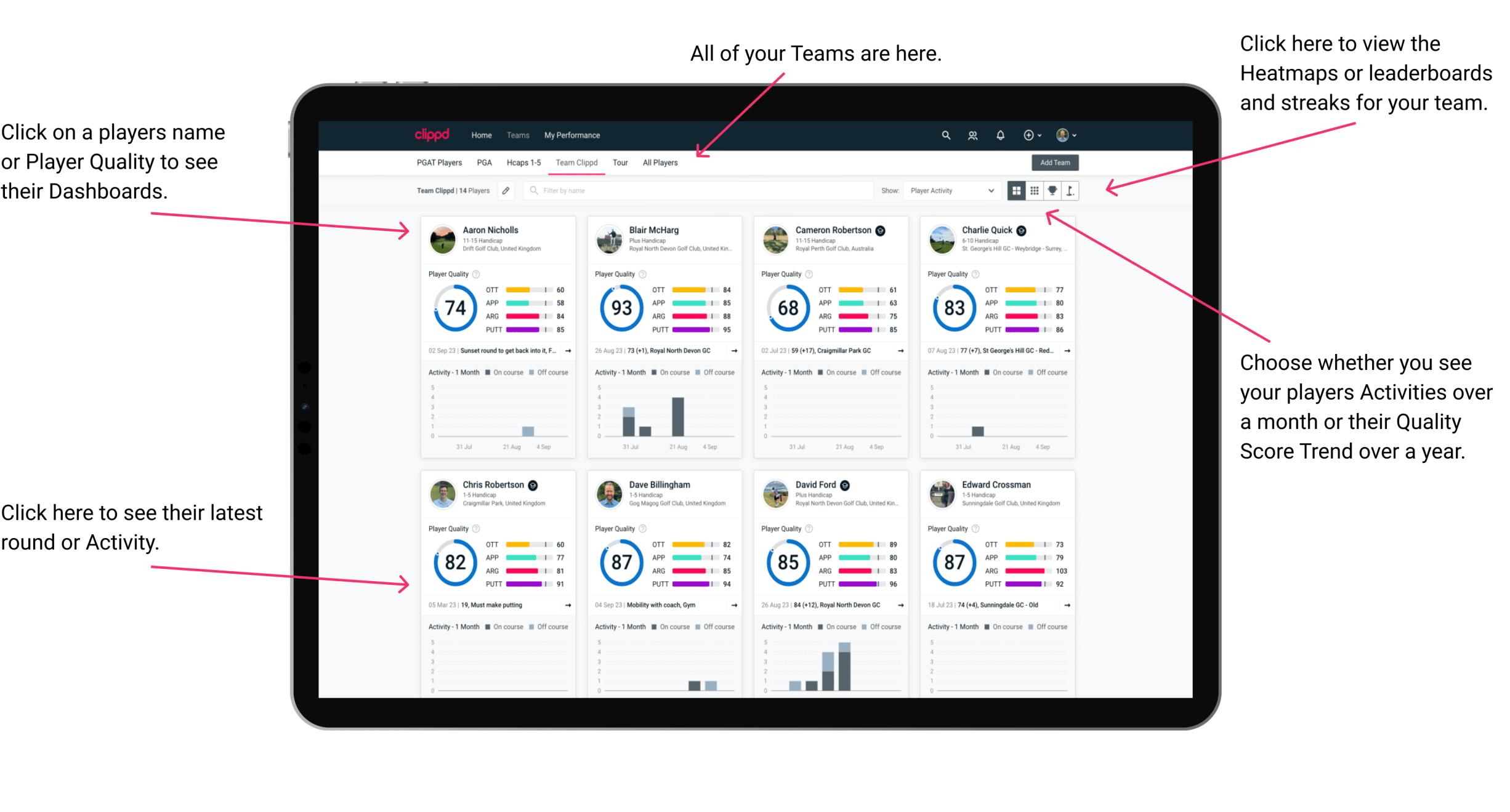The image size is (1510, 812).
Task: Click Add Team button
Action: [x=1057, y=162]
